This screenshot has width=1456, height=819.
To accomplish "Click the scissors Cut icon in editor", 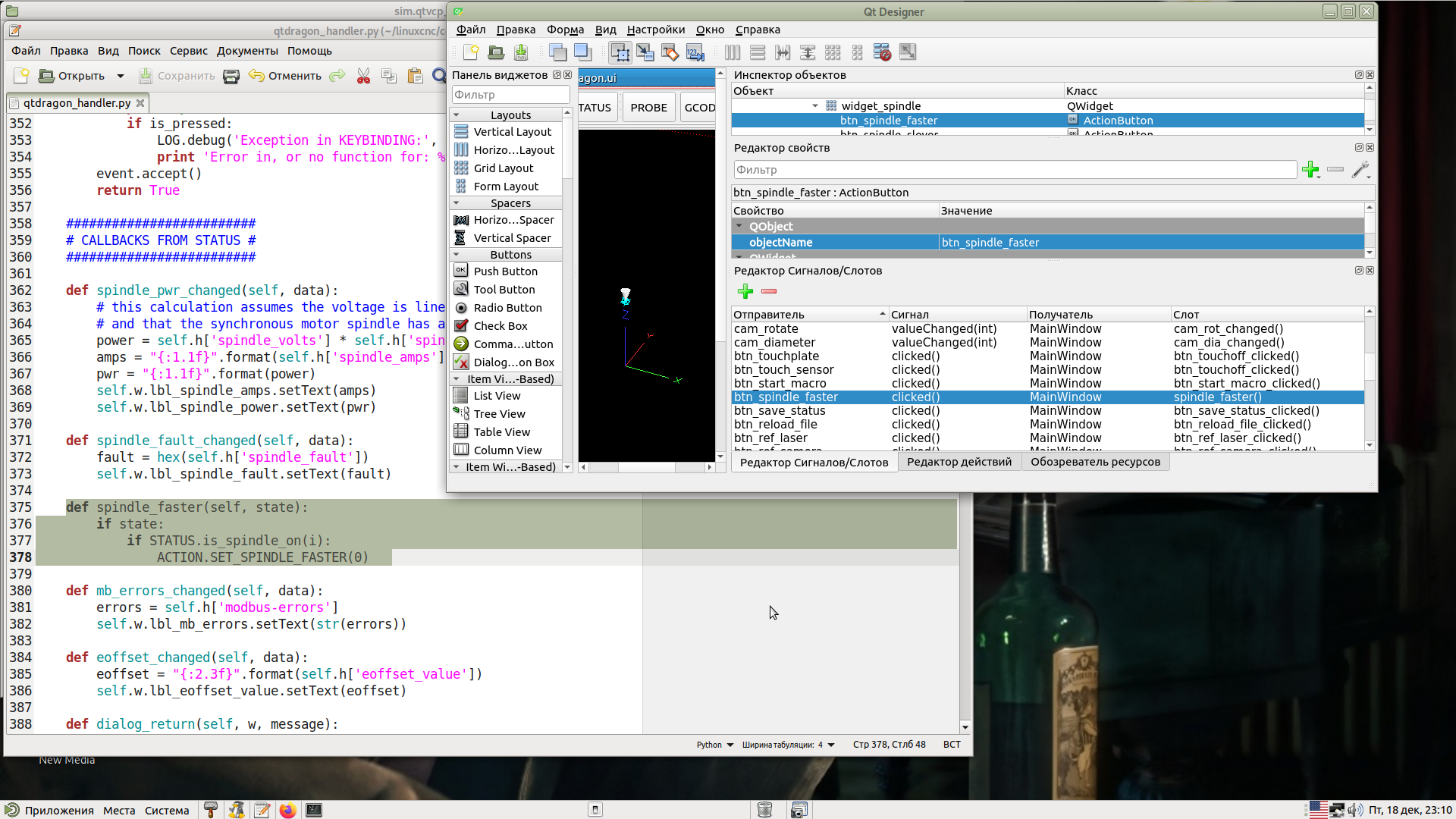I will pyautogui.click(x=364, y=76).
